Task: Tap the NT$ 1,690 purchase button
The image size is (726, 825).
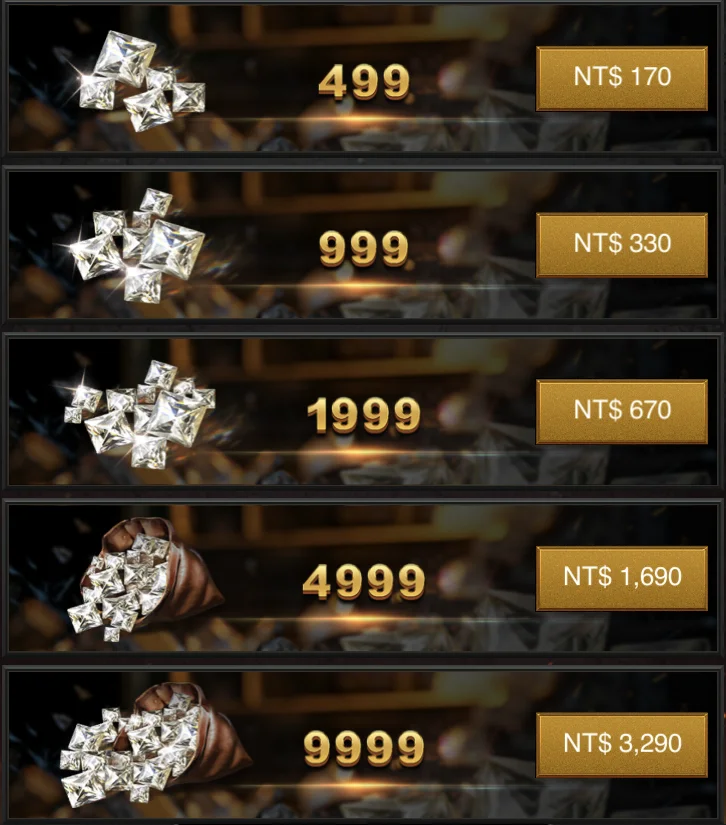Action: pyautogui.click(x=622, y=578)
